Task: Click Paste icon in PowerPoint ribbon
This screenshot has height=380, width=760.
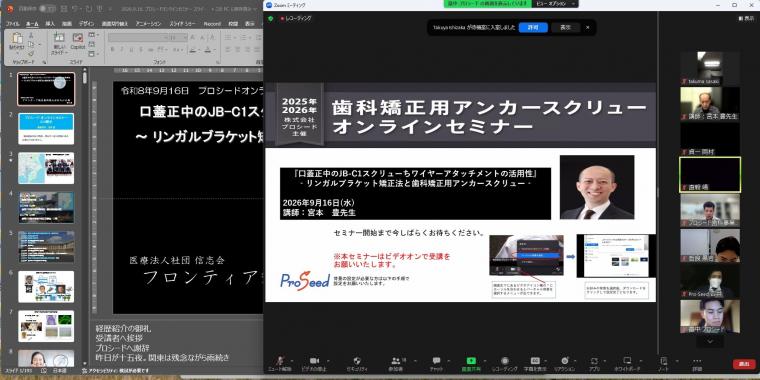Action: tap(17, 39)
